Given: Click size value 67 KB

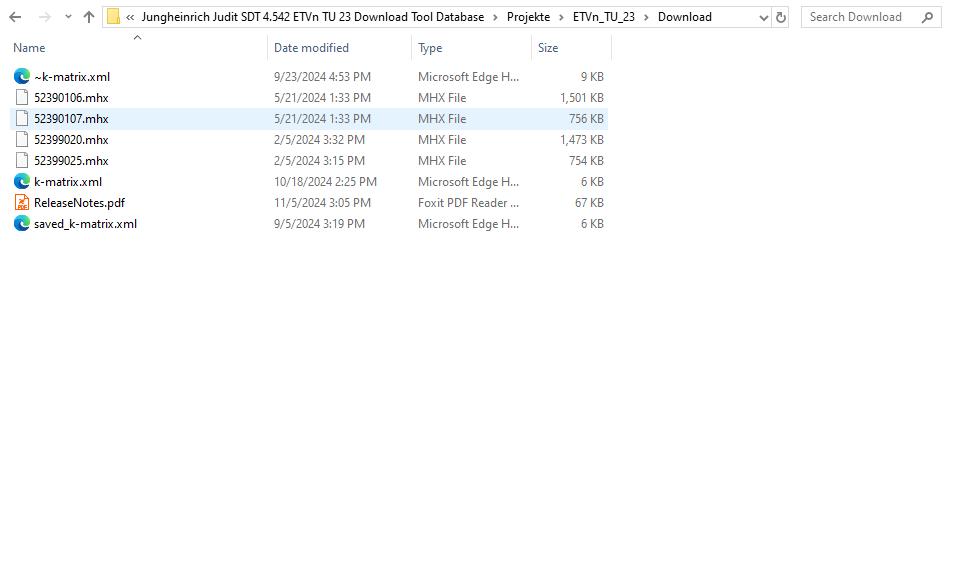Looking at the screenshot, I should click(589, 203).
